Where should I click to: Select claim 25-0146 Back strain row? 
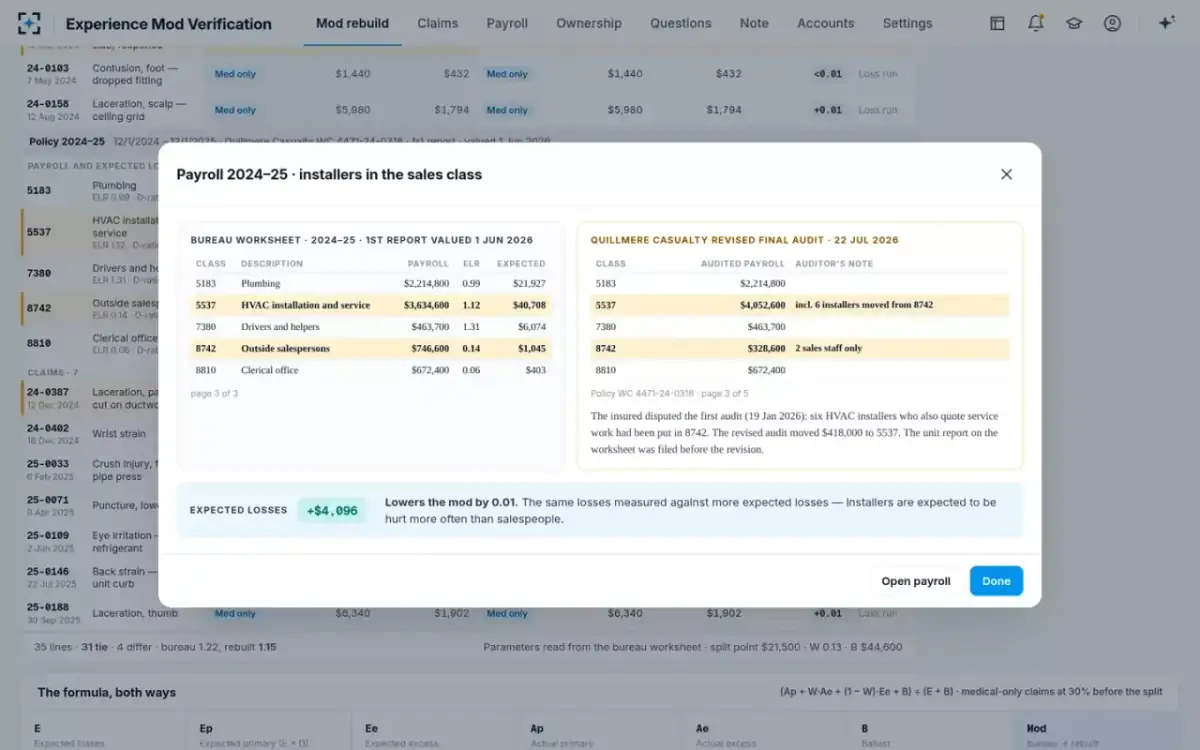(90, 577)
